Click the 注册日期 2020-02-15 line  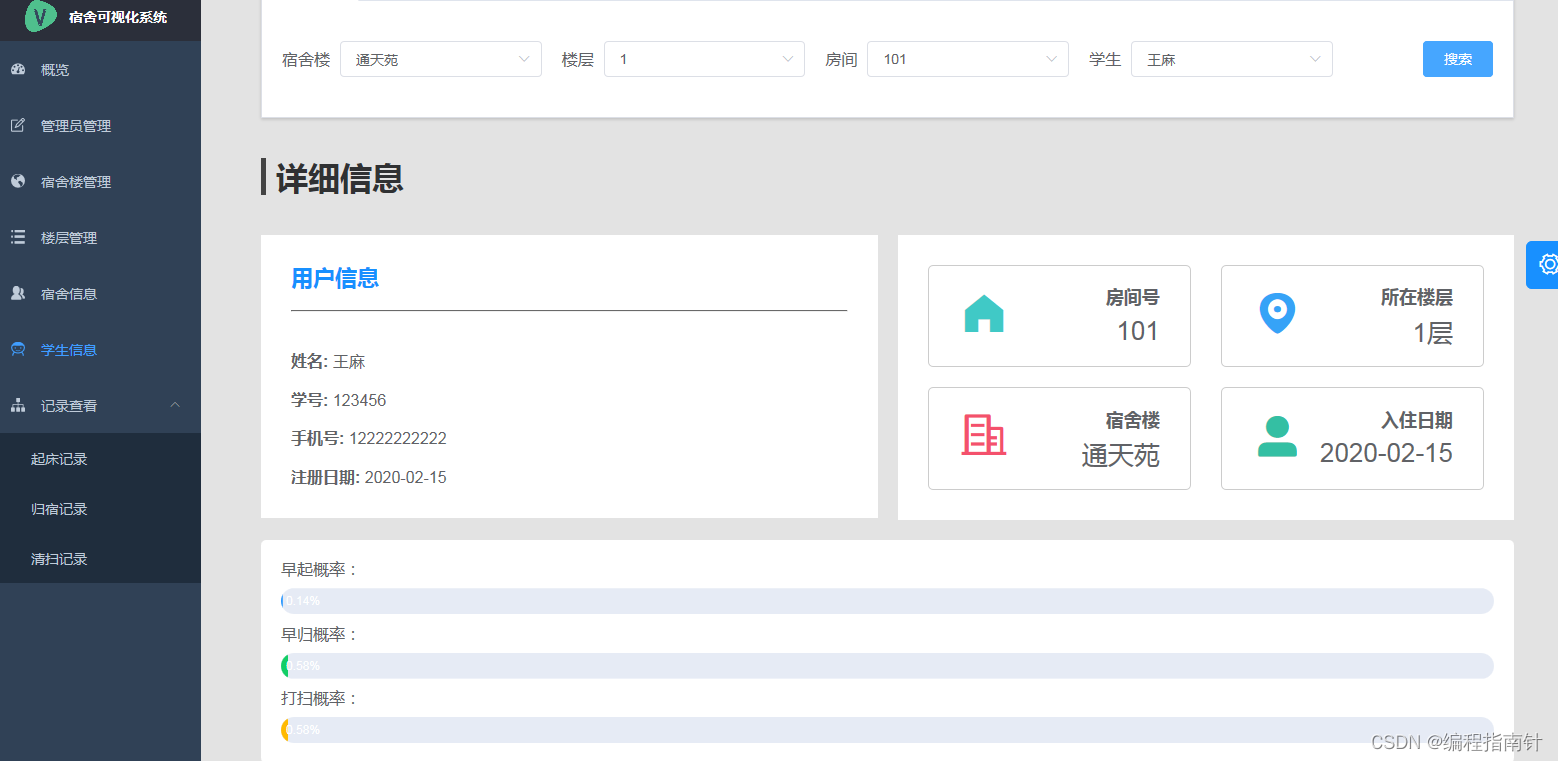point(369,478)
